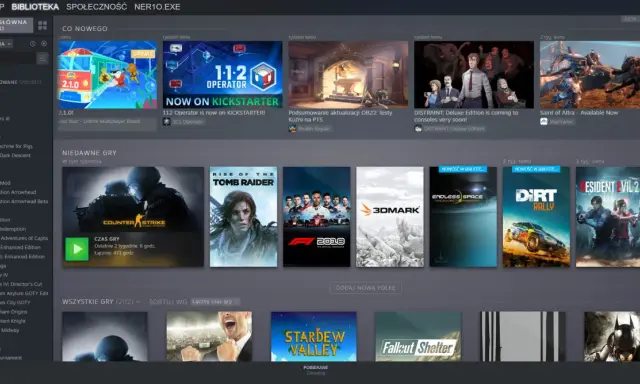Click the library home GŁÓWNA button
Viewport: 640px width, 384px height.
(x=16, y=25)
